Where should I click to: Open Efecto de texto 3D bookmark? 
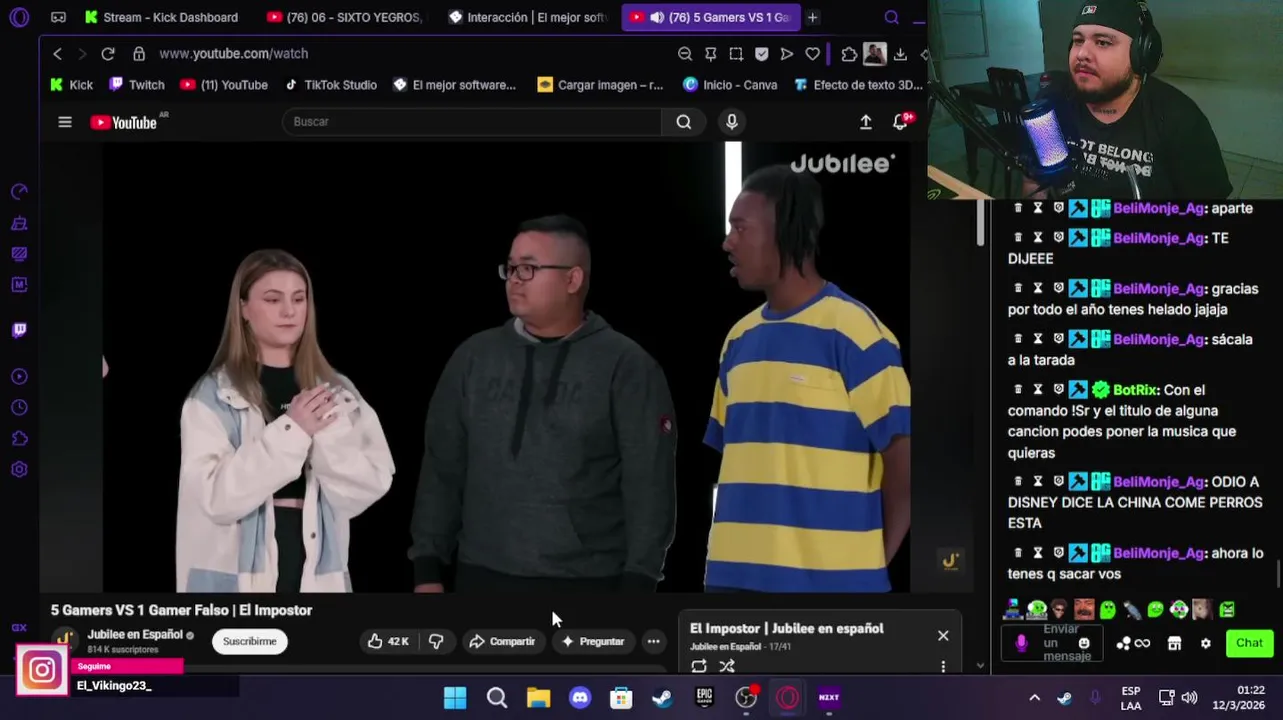pyautogui.click(x=858, y=85)
